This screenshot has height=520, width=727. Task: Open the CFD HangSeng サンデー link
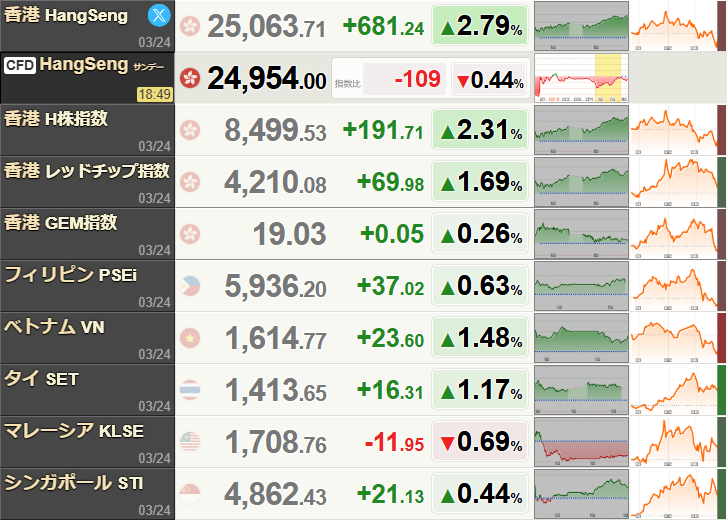pos(102,65)
